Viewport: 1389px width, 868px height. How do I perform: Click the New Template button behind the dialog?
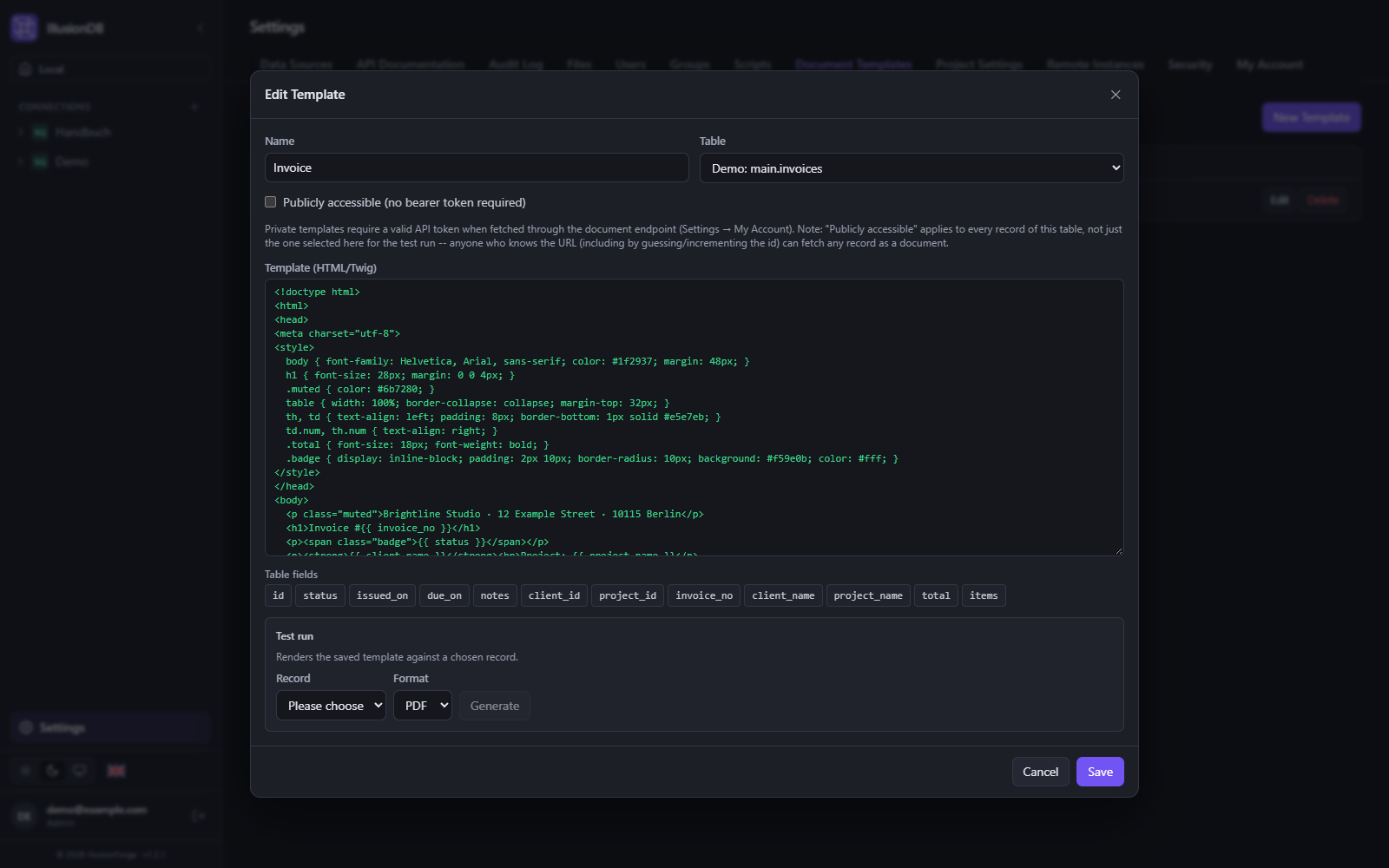click(1312, 117)
